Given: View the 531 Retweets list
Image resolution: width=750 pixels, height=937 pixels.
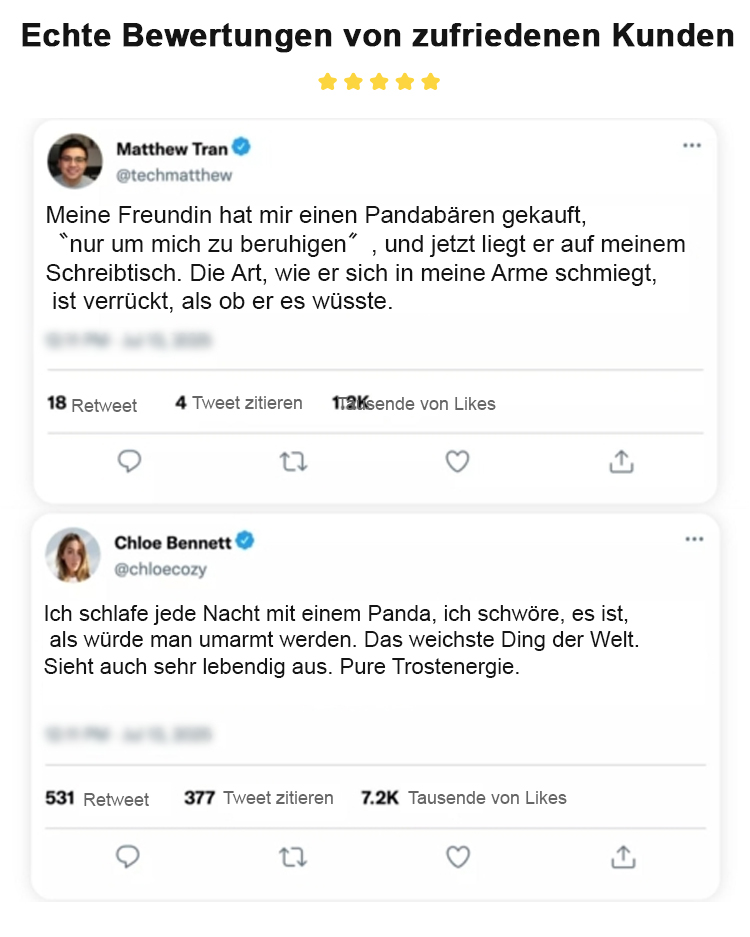Looking at the screenshot, I should tap(97, 798).
